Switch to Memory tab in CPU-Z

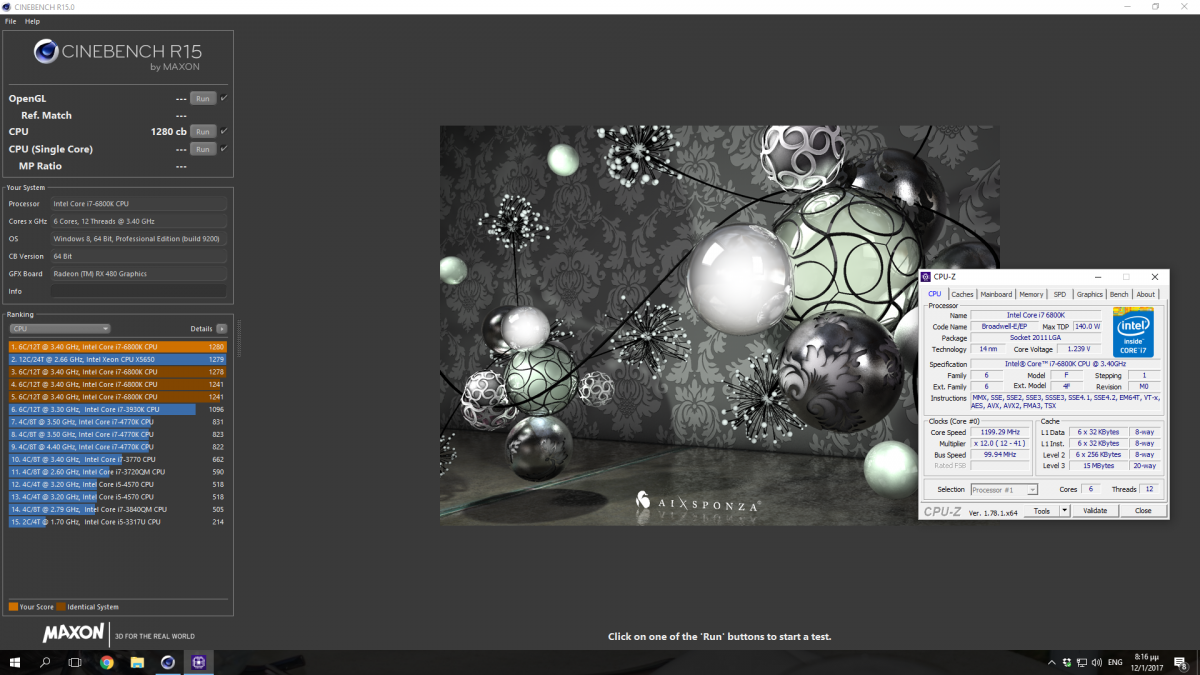pos(1031,294)
